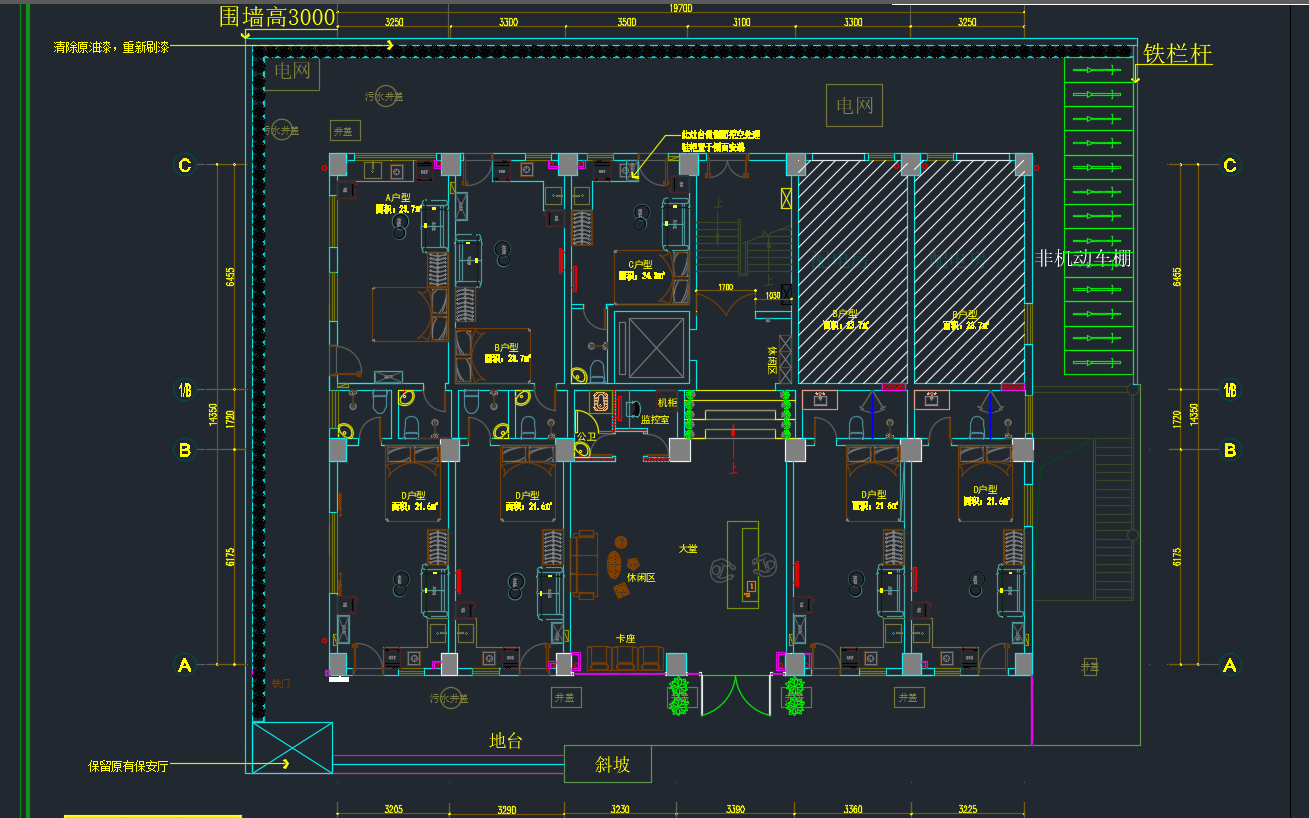Select the 卡座 label
The image size is (1309, 818).
(x=626, y=638)
